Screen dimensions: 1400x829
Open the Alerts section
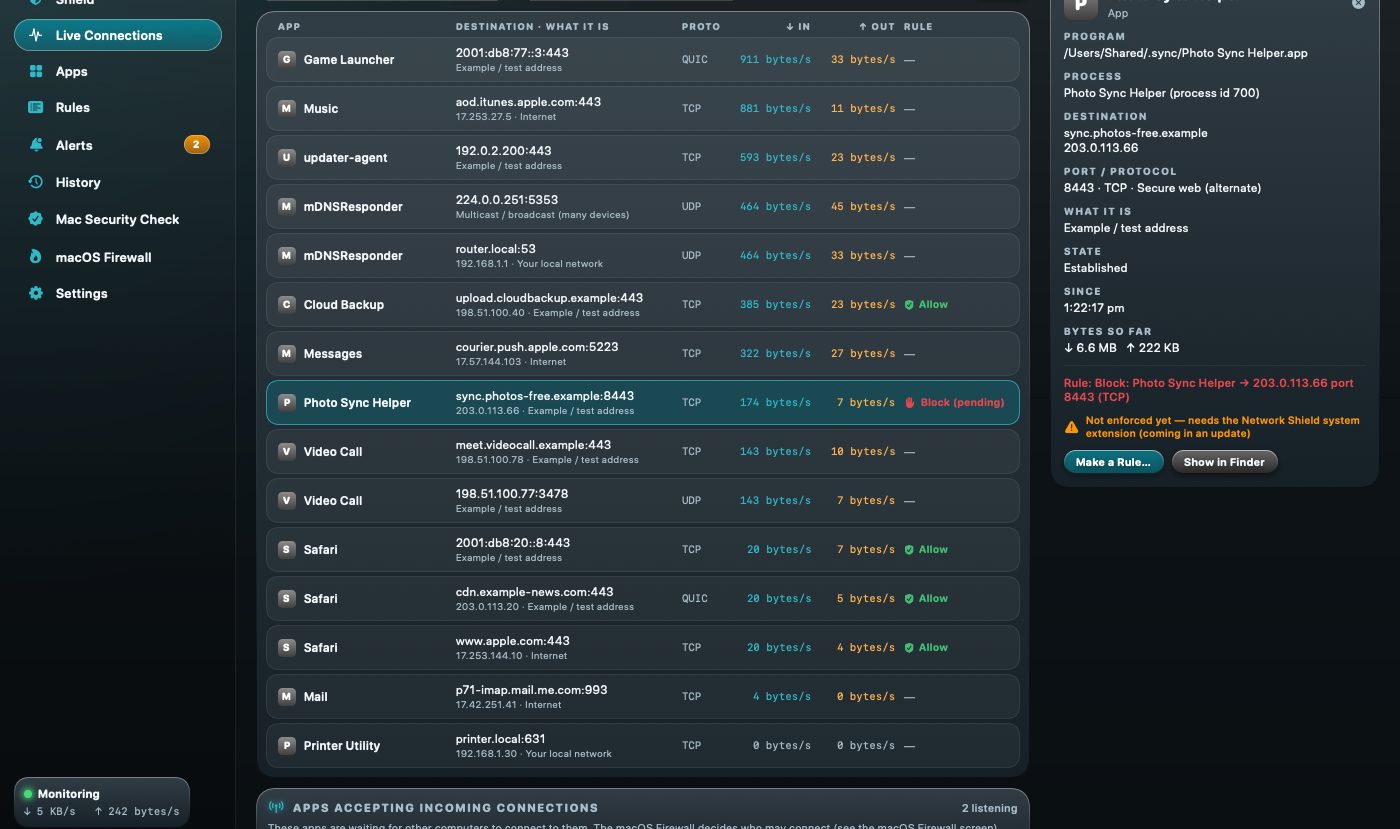point(118,145)
